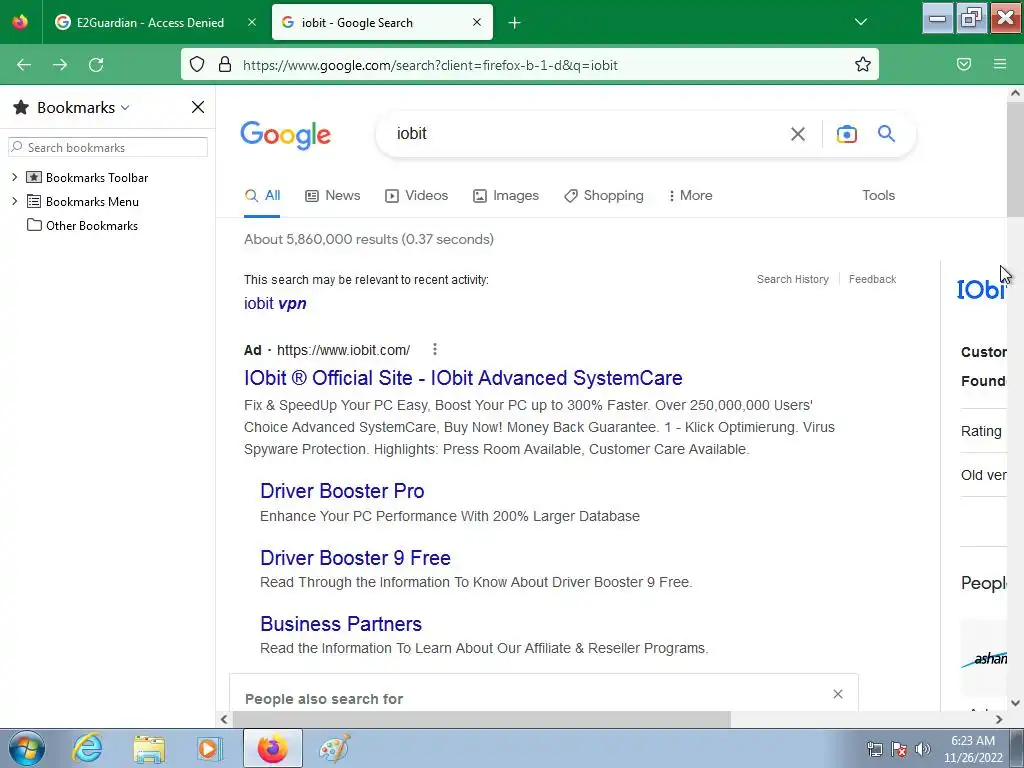Click the horizontal scrollbar thumb

click(481, 719)
